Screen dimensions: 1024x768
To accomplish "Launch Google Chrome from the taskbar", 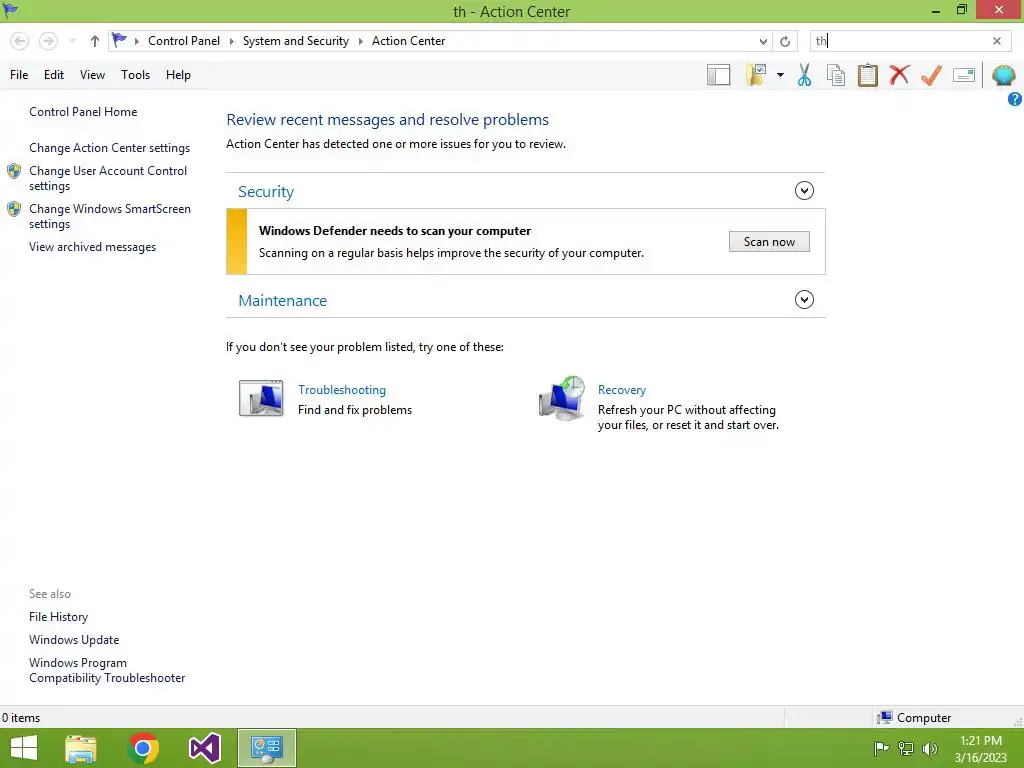I will point(143,748).
